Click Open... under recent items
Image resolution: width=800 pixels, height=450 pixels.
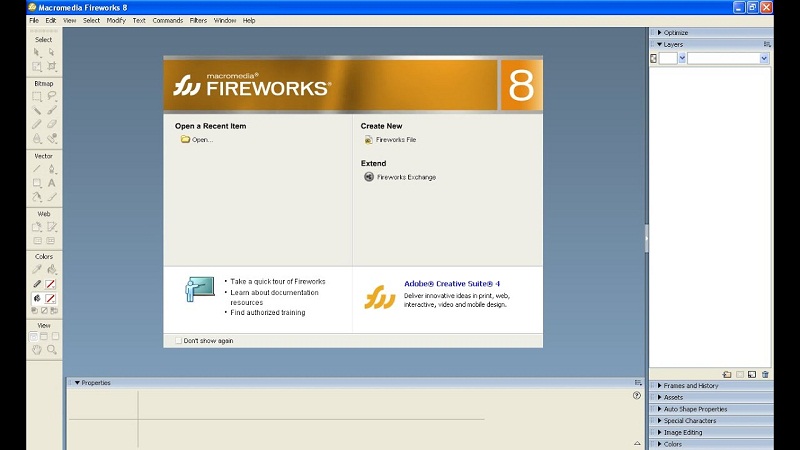pyautogui.click(x=196, y=139)
